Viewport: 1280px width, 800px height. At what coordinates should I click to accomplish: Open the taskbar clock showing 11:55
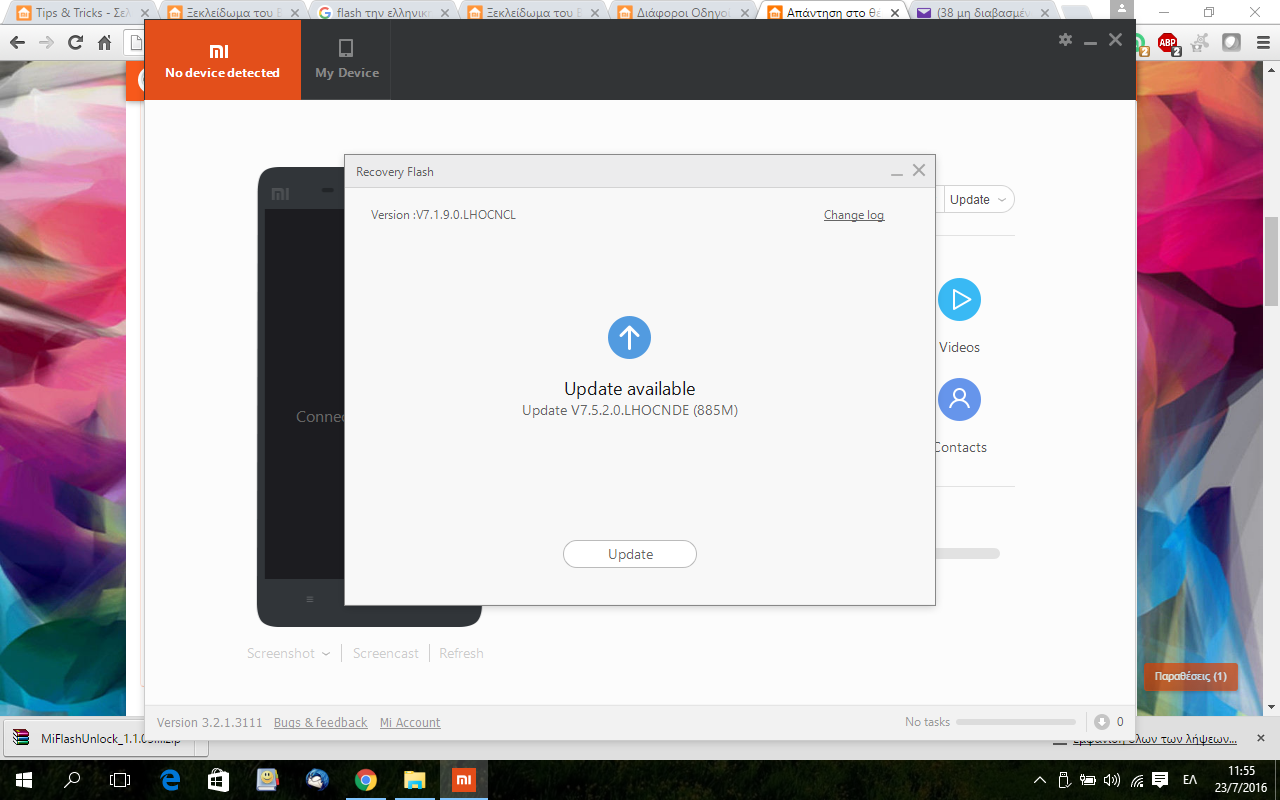pyautogui.click(x=1241, y=780)
